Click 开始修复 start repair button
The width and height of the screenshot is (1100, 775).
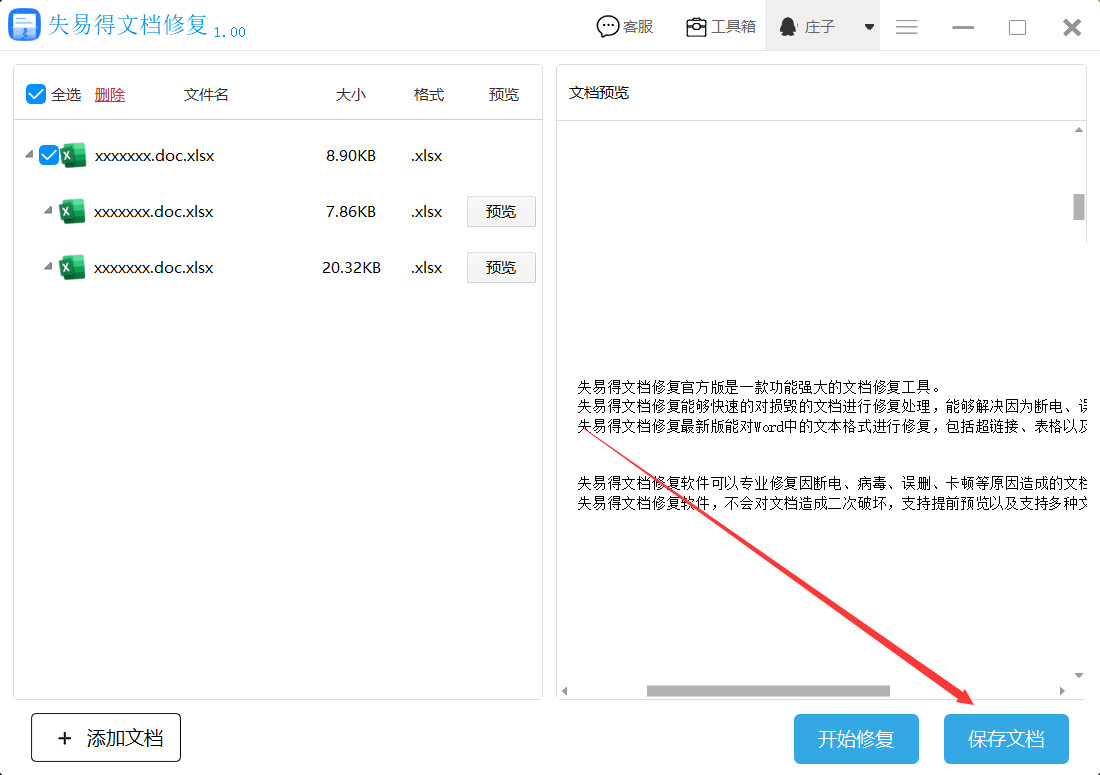pos(856,739)
